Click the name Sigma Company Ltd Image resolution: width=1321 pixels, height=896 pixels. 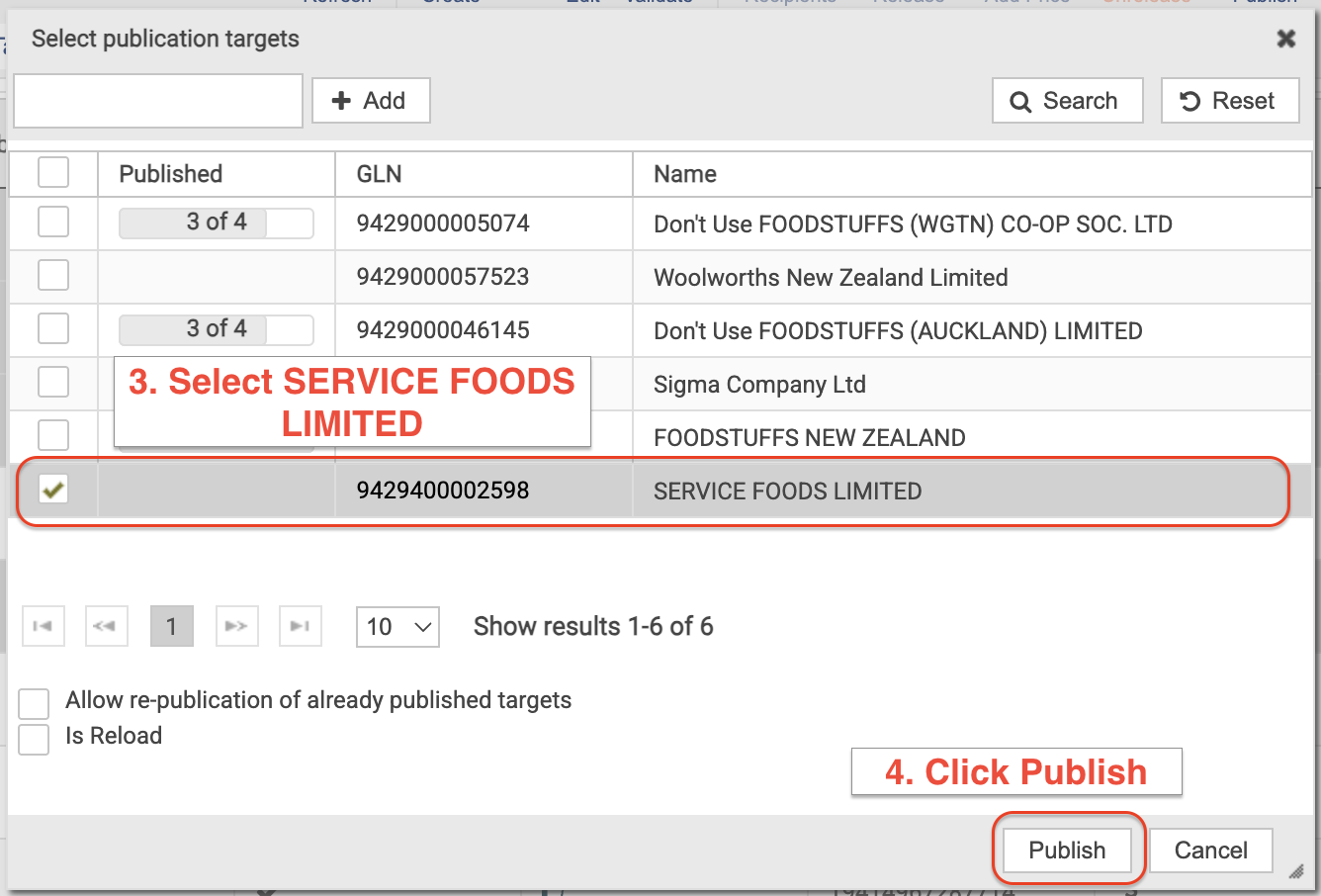(759, 385)
